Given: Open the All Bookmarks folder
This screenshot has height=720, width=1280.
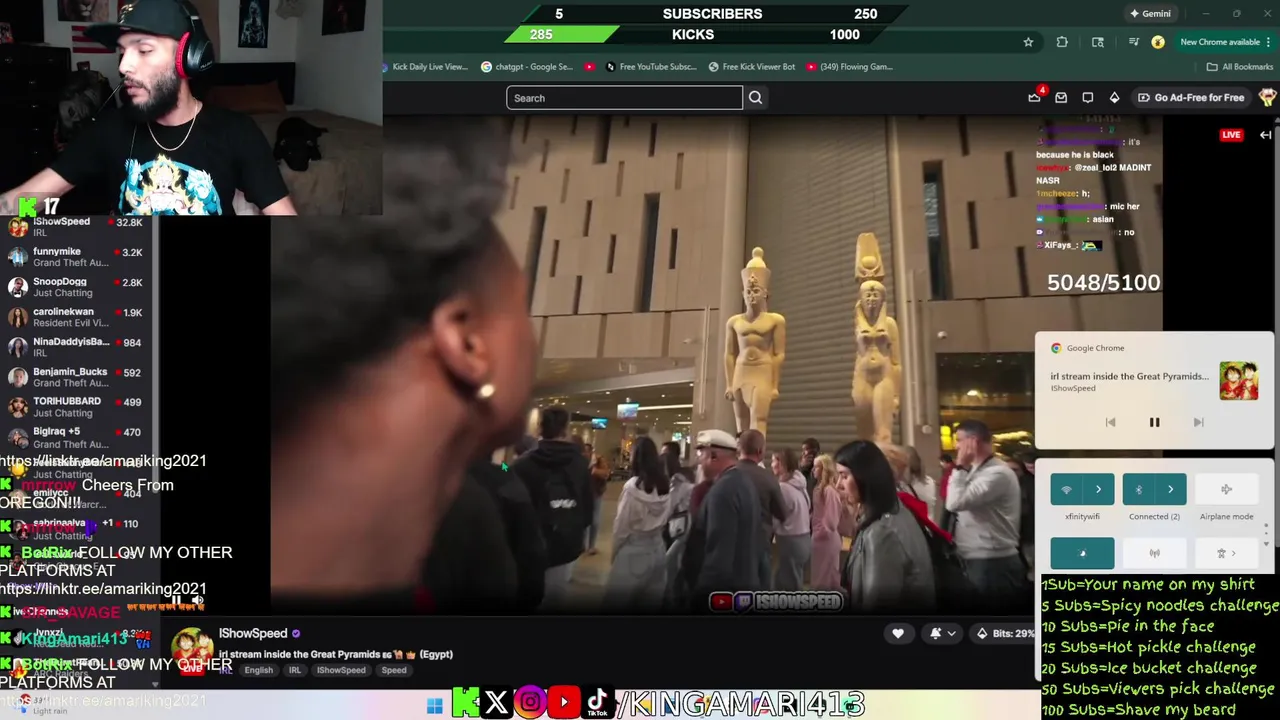Looking at the screenshot, I should click(1239, 67).
